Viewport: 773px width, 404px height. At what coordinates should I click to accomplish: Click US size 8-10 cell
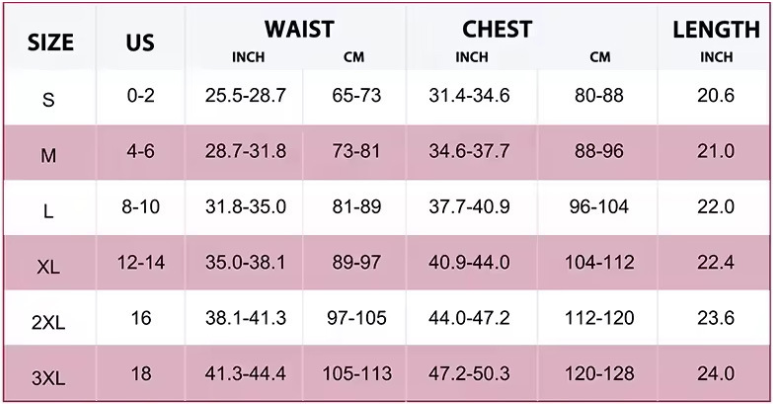(x=141, y=207)
